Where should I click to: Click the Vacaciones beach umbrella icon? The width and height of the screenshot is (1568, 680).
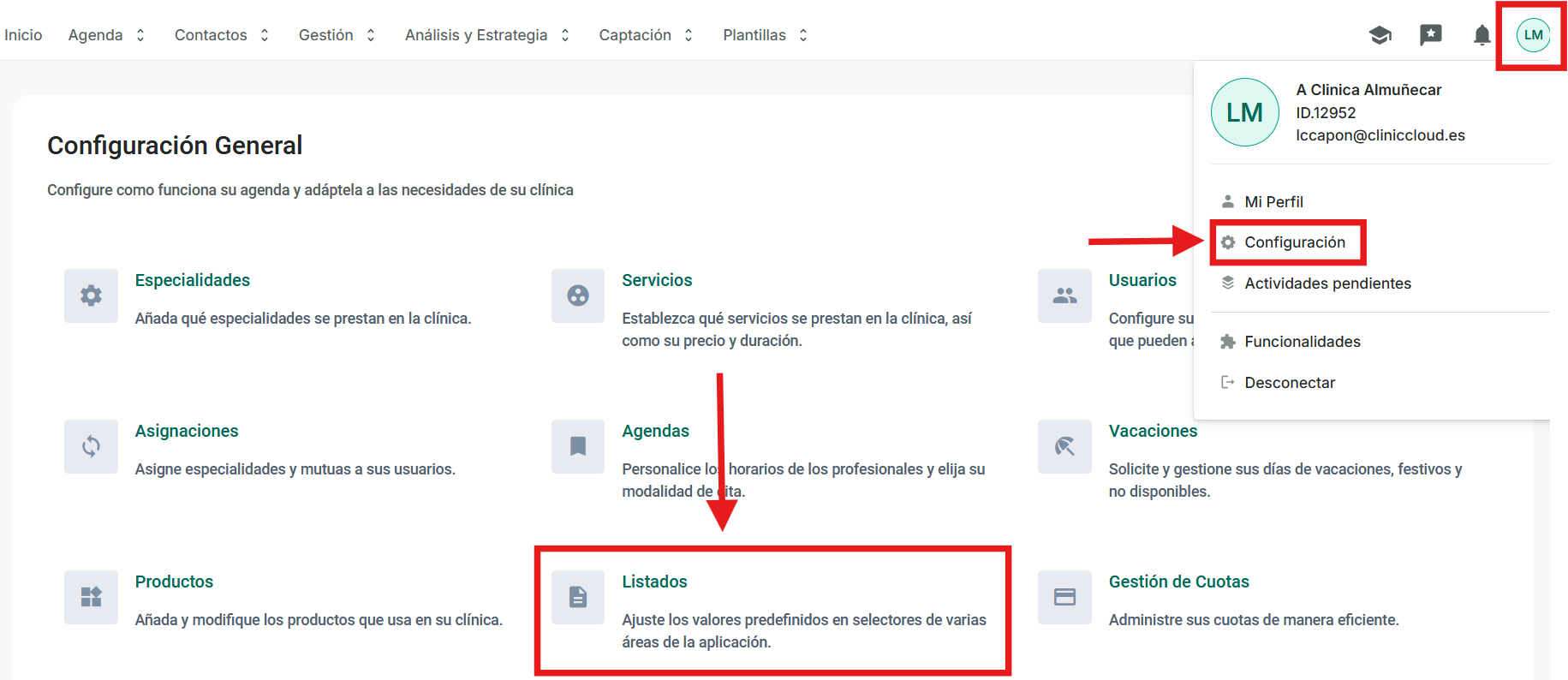coord(1064,446)
